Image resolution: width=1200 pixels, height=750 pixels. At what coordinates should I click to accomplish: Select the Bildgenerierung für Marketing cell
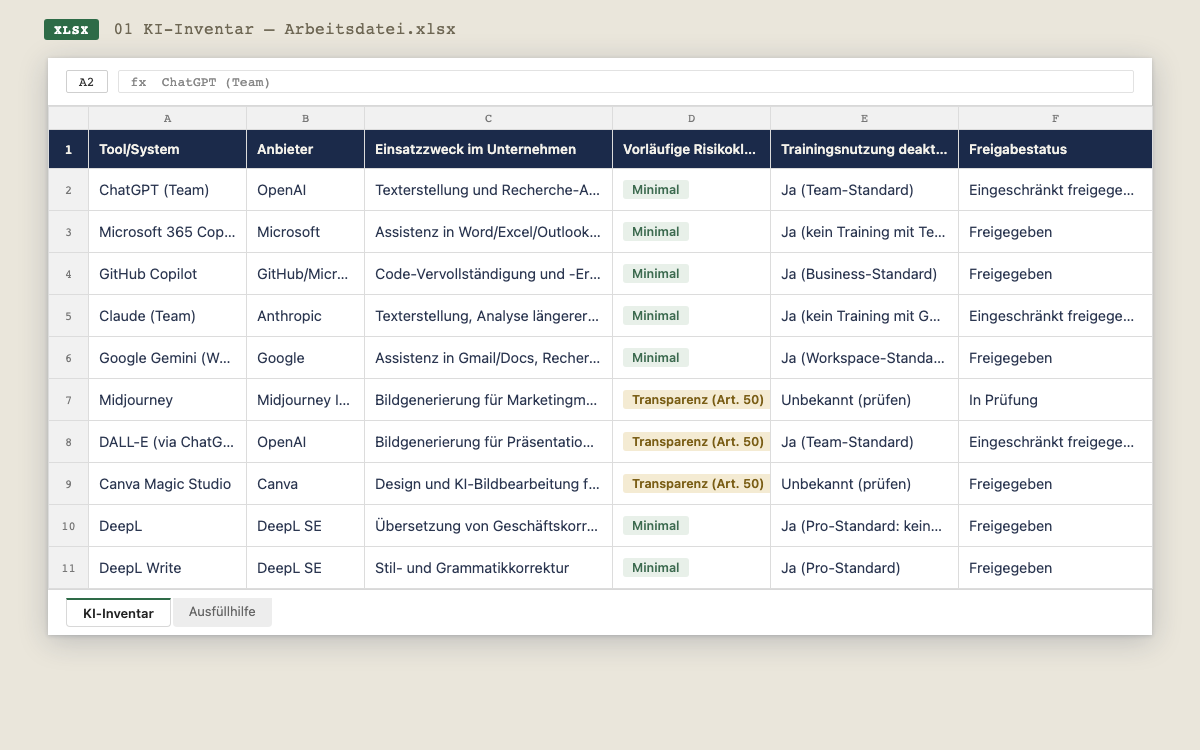click(488, 400)
